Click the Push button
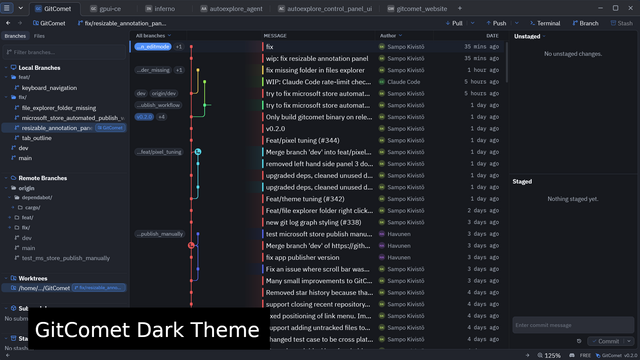This screenshot has width=640, height=360. (x=496, y=23)
